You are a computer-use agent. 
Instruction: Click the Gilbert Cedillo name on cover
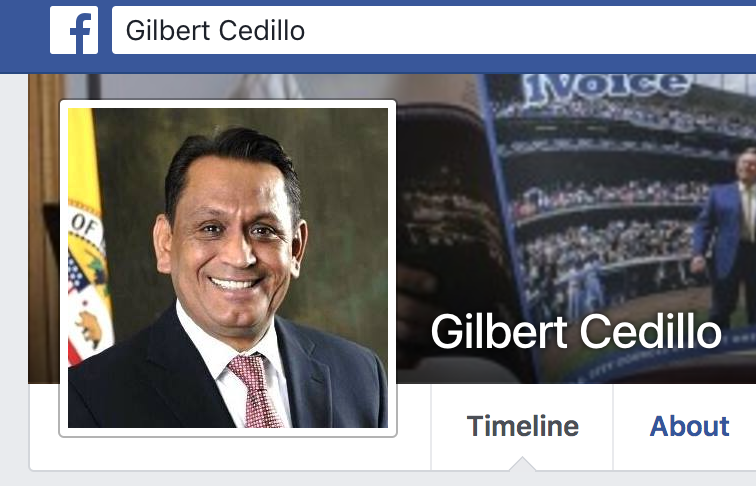[x=576, y=331]
